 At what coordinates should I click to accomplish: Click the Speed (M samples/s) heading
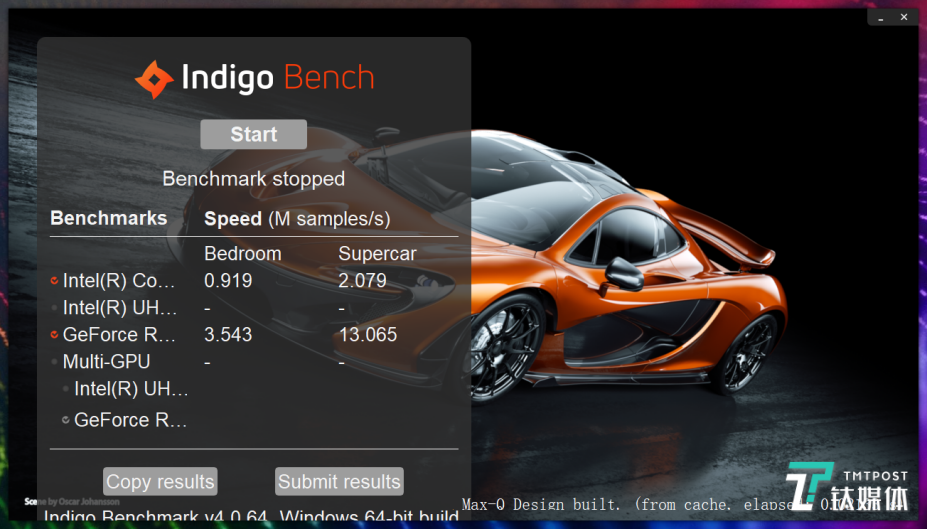(x=297, y=219)
